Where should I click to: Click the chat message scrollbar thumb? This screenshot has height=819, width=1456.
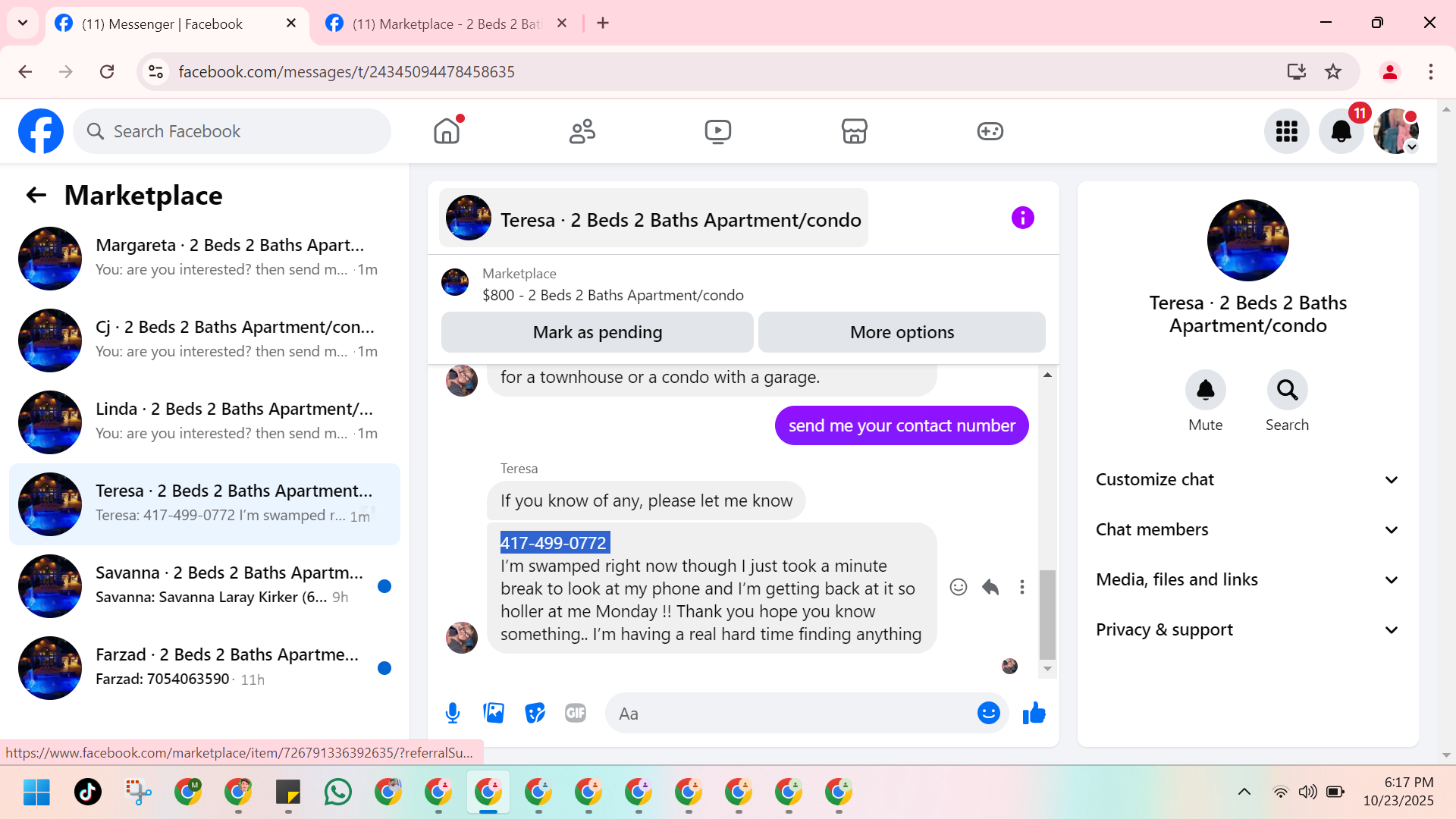click(x=1047, y=614)
